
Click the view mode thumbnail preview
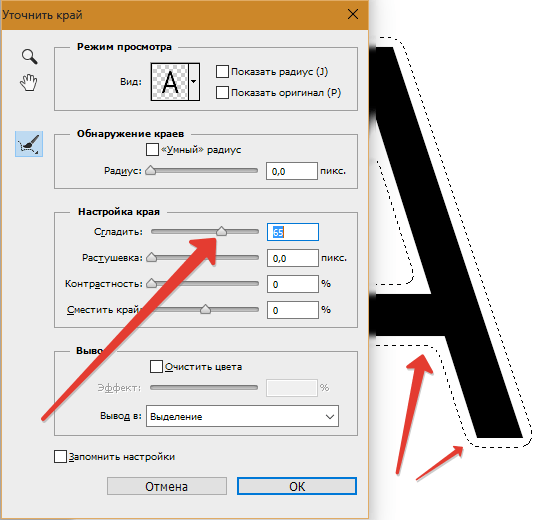coord(170,82)
